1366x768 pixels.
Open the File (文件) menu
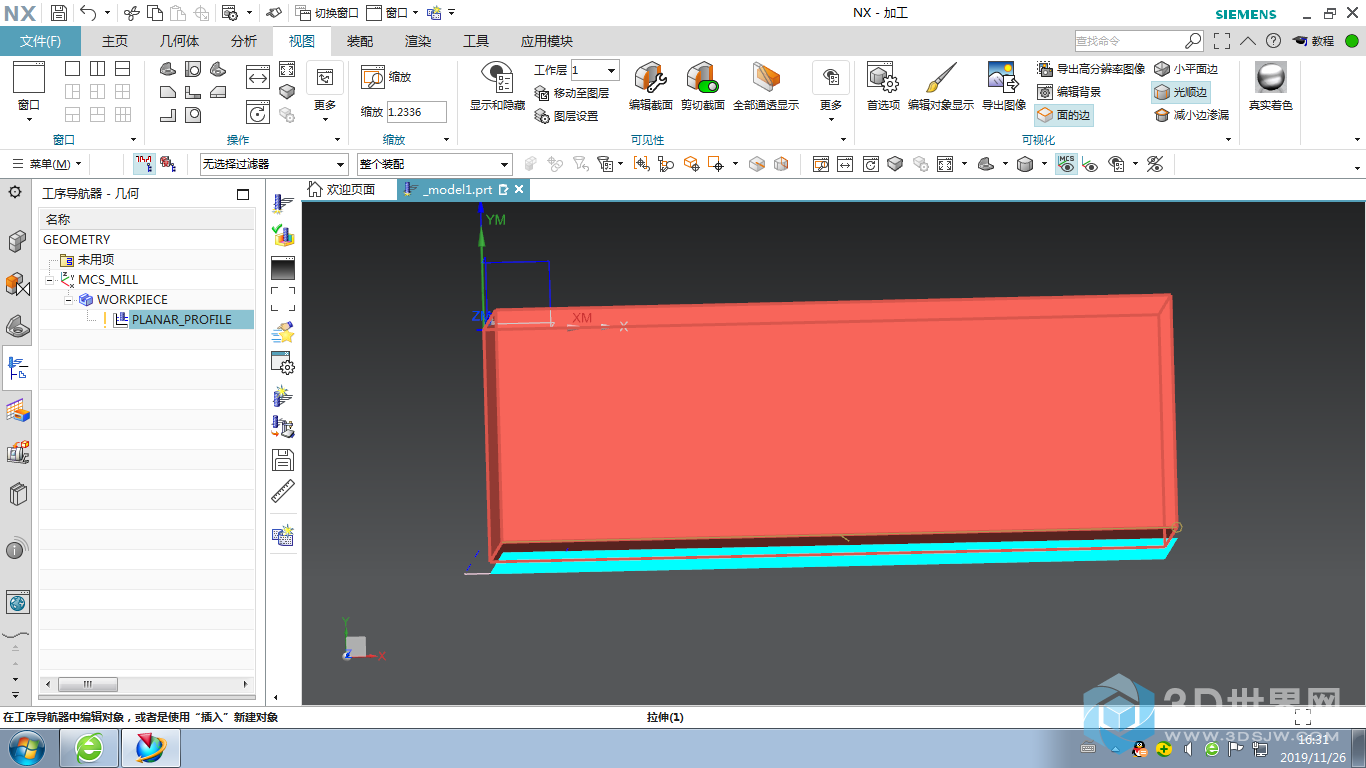[x=41, y=41]
